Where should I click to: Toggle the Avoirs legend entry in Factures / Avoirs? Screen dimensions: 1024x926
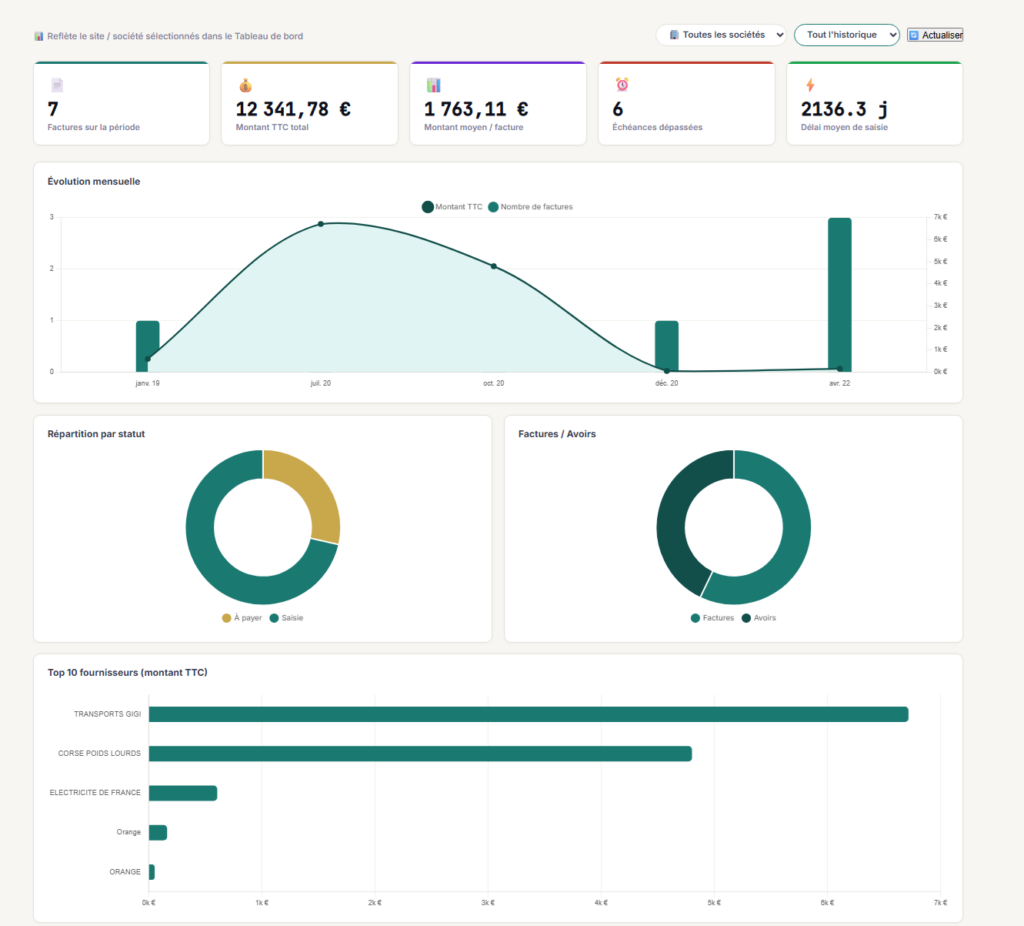click(x=759, y=618)
